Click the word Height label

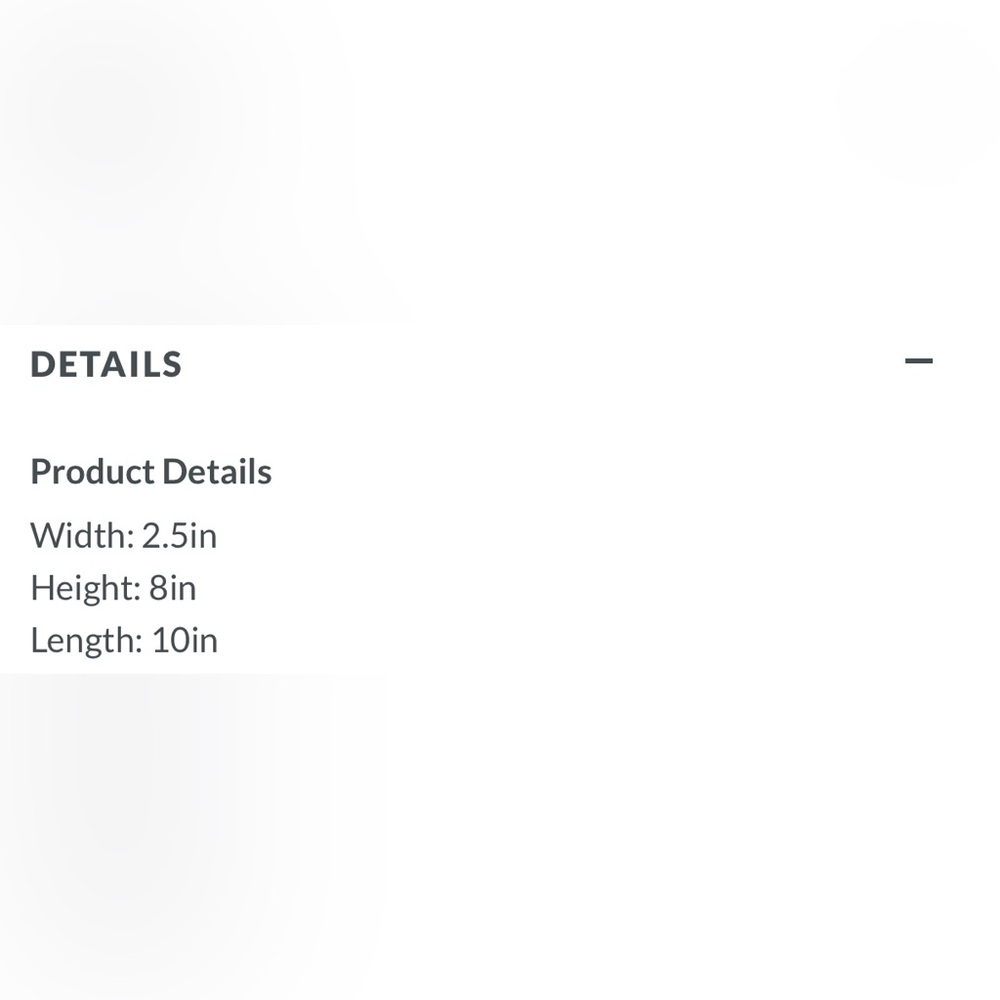(85, 589)
